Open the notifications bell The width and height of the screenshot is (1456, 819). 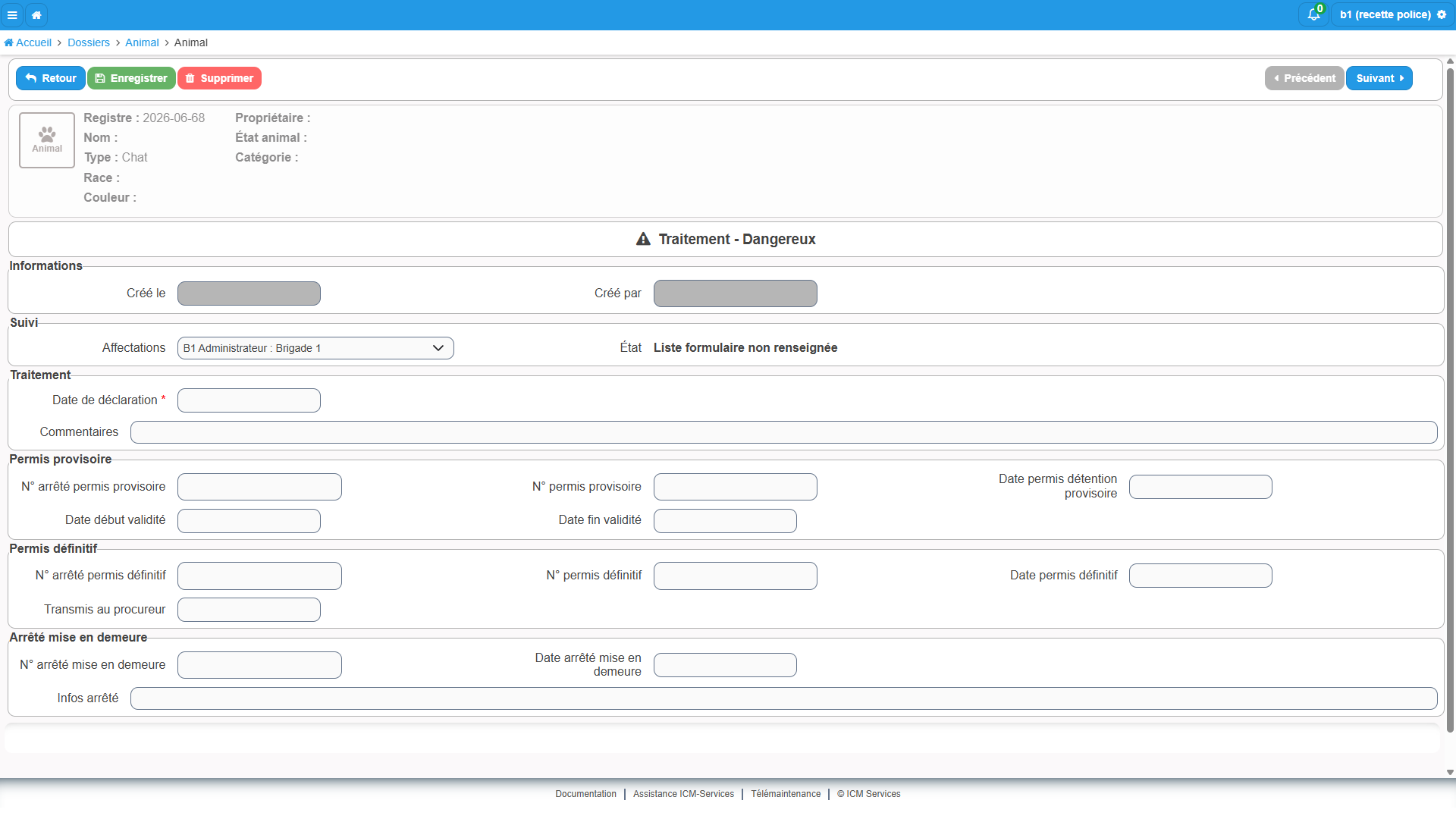1314,14
